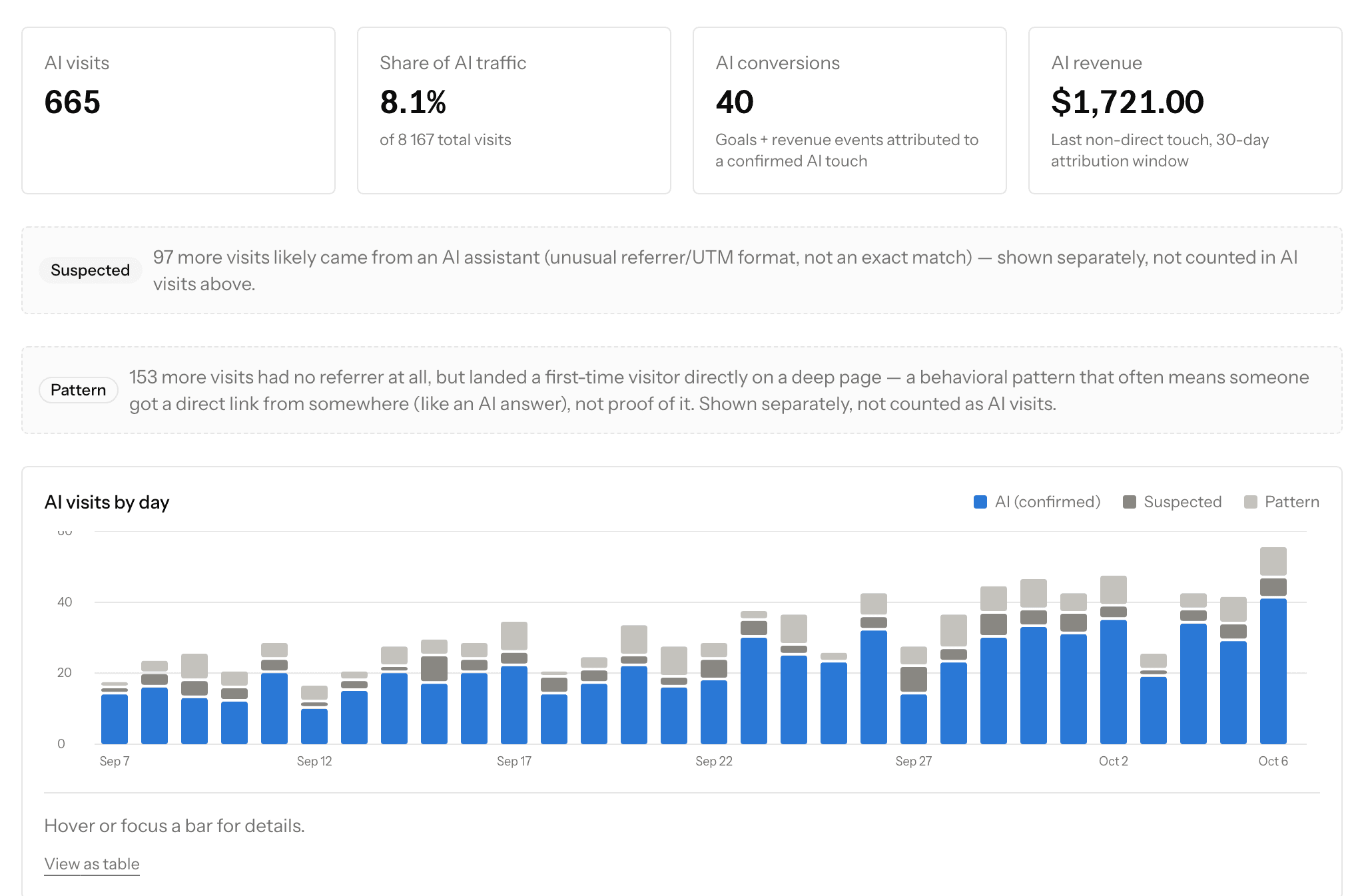Click the Suspected dark gray legend swatch
Image resolution: width=1364 pixels, height=896 pixels.
1129,502
